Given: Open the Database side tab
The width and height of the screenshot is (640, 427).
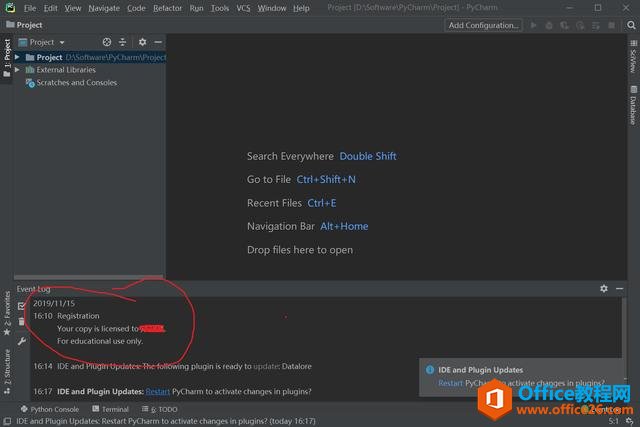Looking at the screenshot, I should coord(633,105).
